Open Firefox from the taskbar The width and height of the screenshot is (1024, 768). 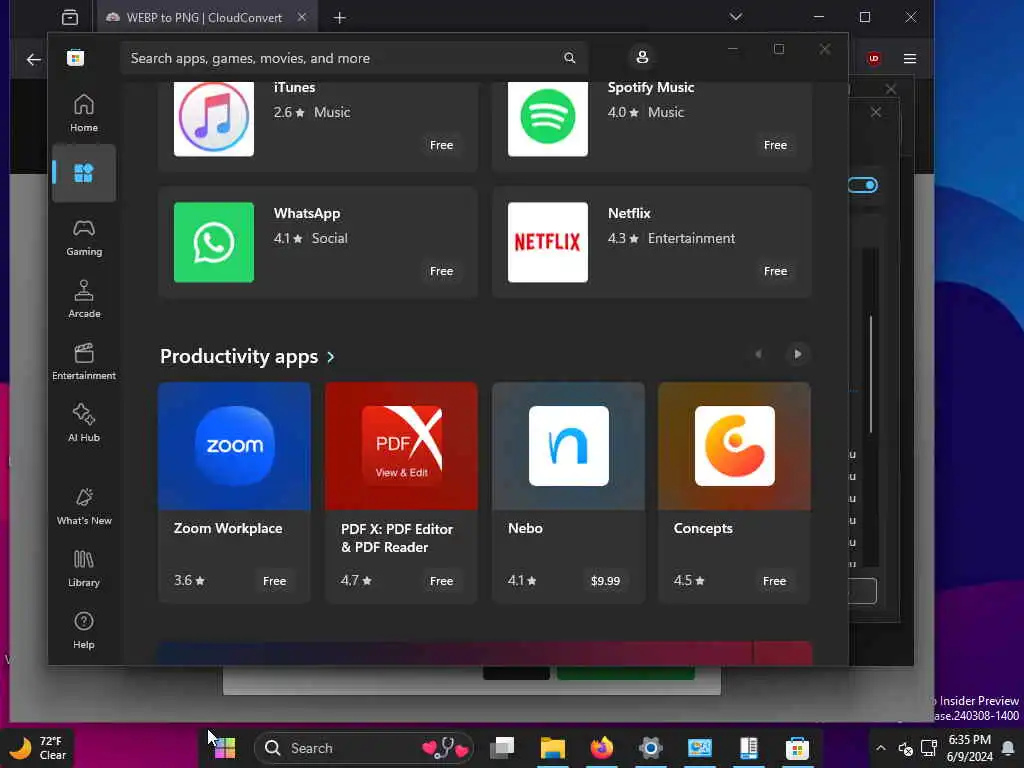tap(601, 748)
